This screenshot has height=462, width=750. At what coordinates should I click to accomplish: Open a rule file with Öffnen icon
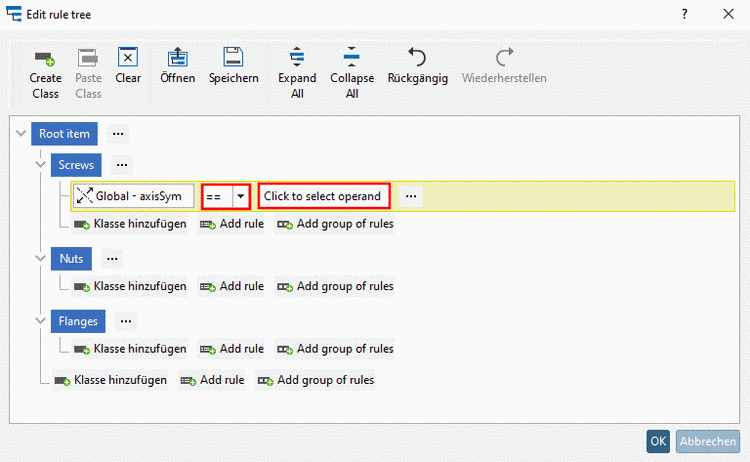pyautogui.click(x=177, y=57)
